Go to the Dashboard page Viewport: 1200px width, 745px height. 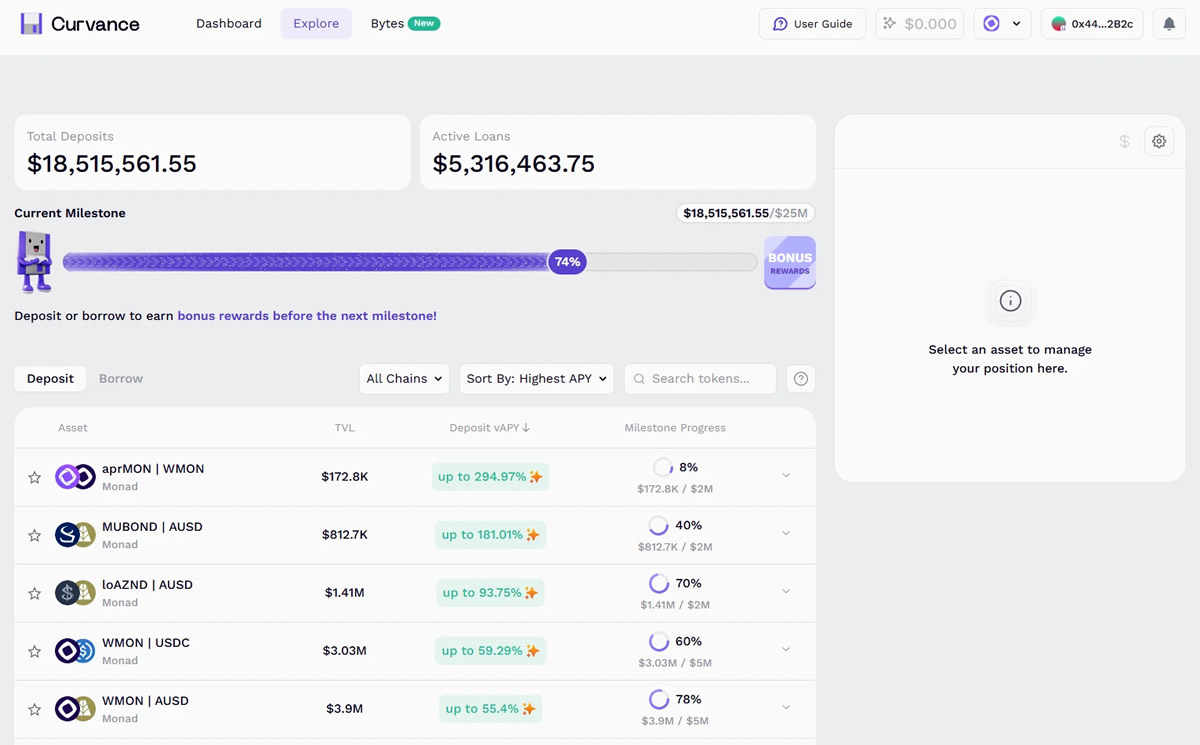point(229,24)
